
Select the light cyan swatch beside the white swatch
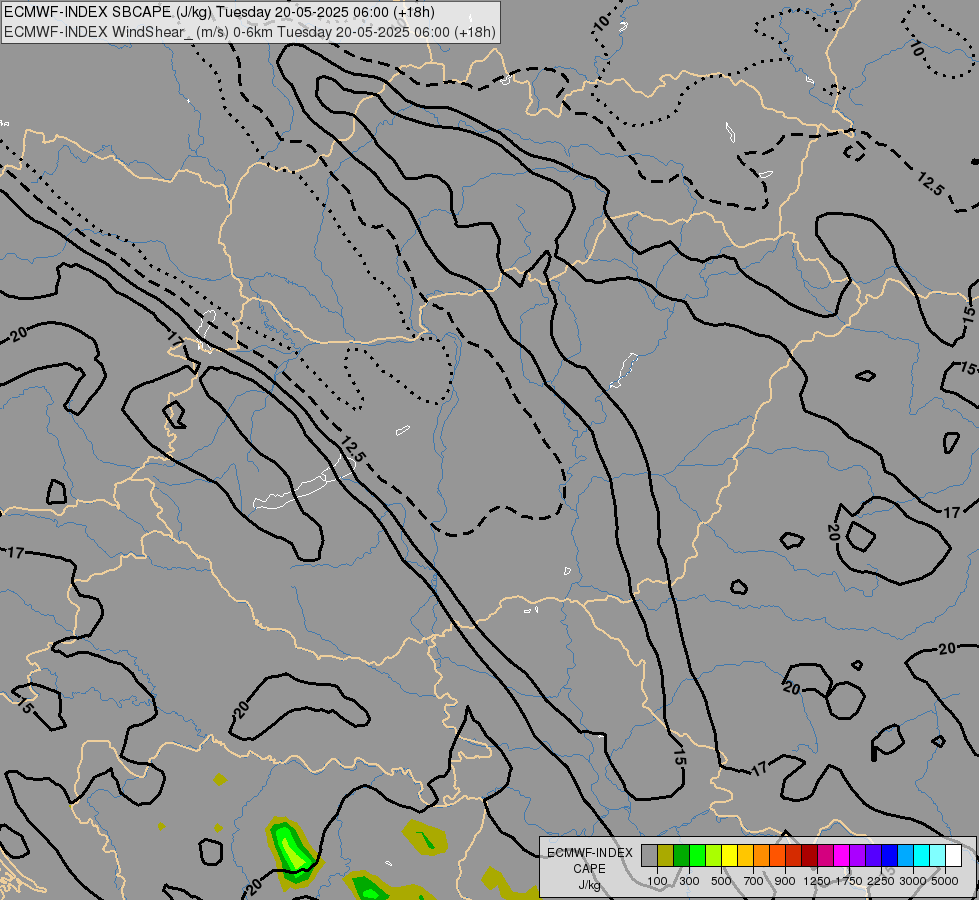tap(938, 856)
